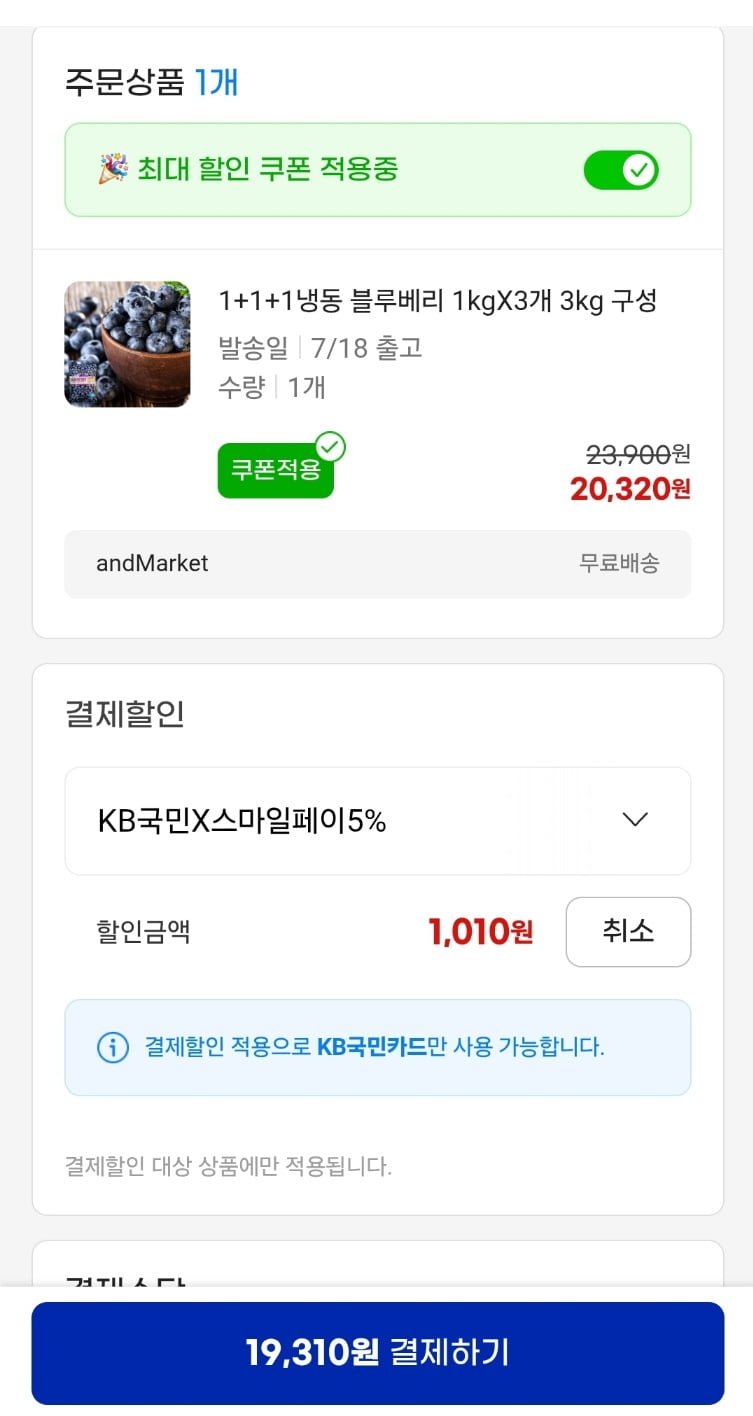Tap the red 20,320원 discounted price
Screen dimensions: 753x1416
click(x=630, y=489)
